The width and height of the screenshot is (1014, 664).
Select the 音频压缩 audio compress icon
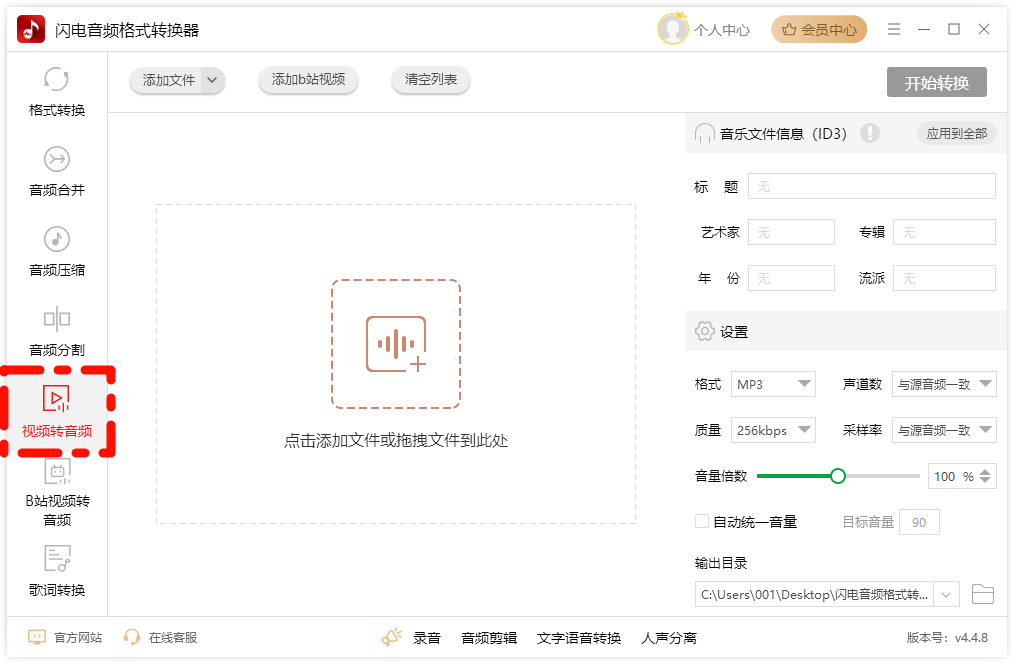pos(56,239)
